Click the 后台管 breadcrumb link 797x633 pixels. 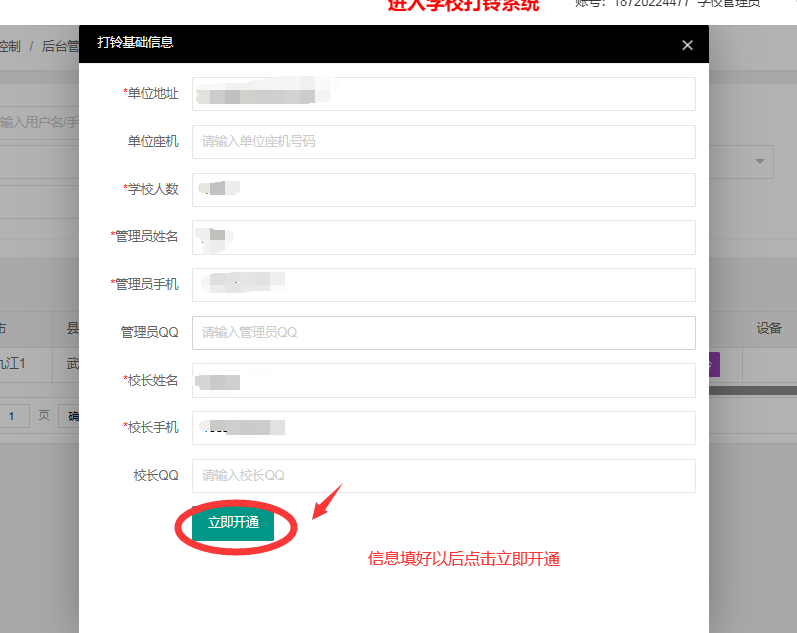[x=60, y=46]
